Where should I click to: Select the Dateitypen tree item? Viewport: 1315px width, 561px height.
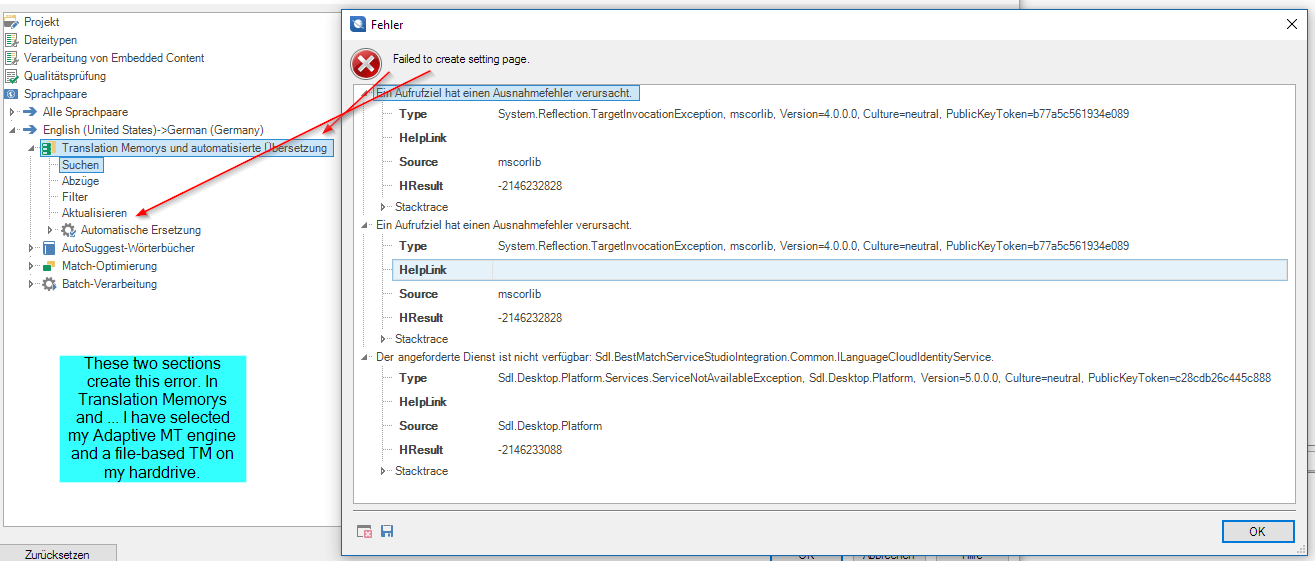[x=51, y=40]
